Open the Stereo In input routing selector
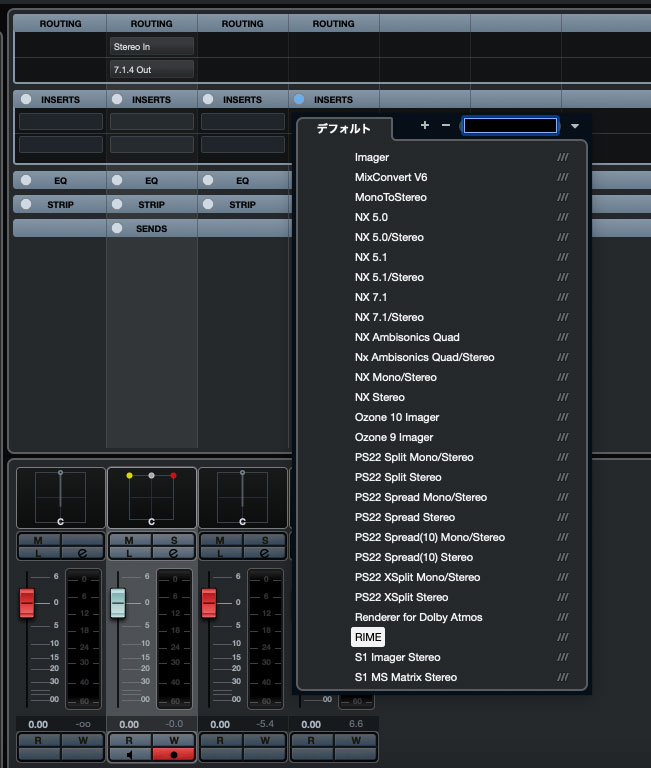The image size is (651, 768). (x=151, y=46)
